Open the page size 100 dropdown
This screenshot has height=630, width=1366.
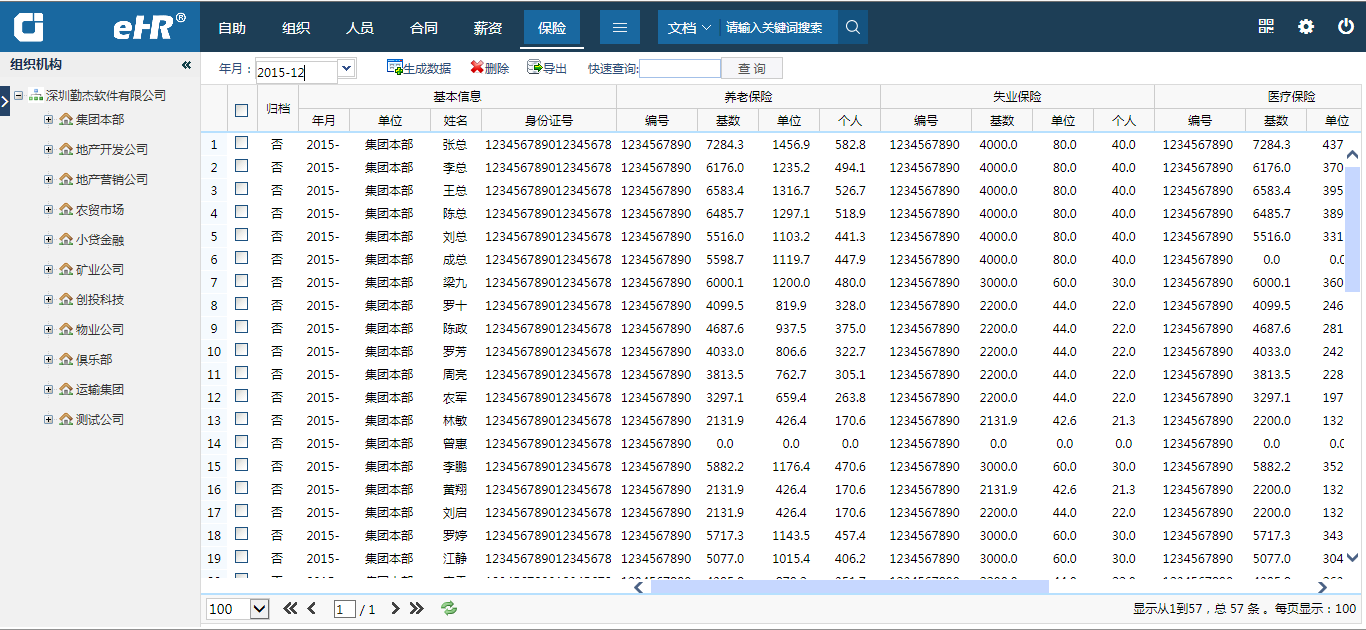coord(259,609)
